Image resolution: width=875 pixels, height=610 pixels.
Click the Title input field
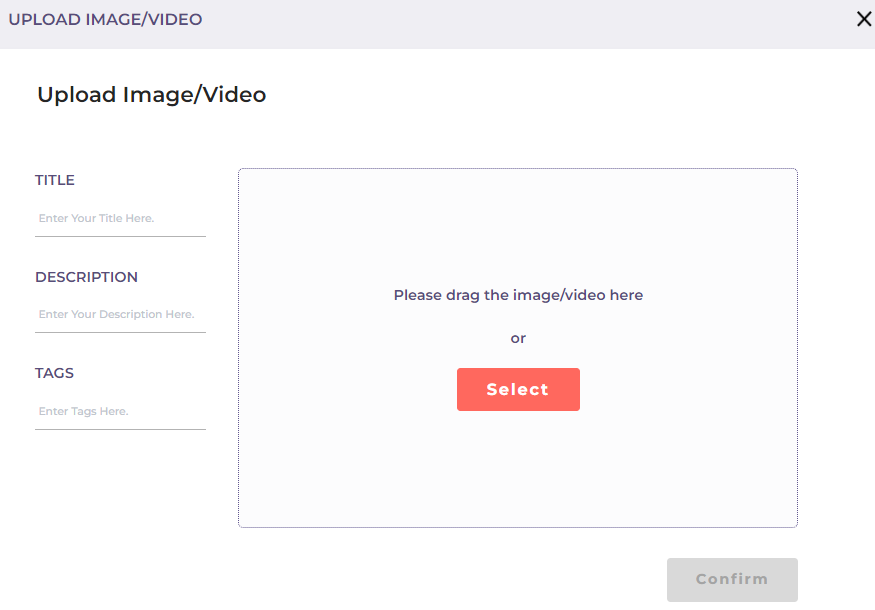pyautogui.click(x=120, y=218)
